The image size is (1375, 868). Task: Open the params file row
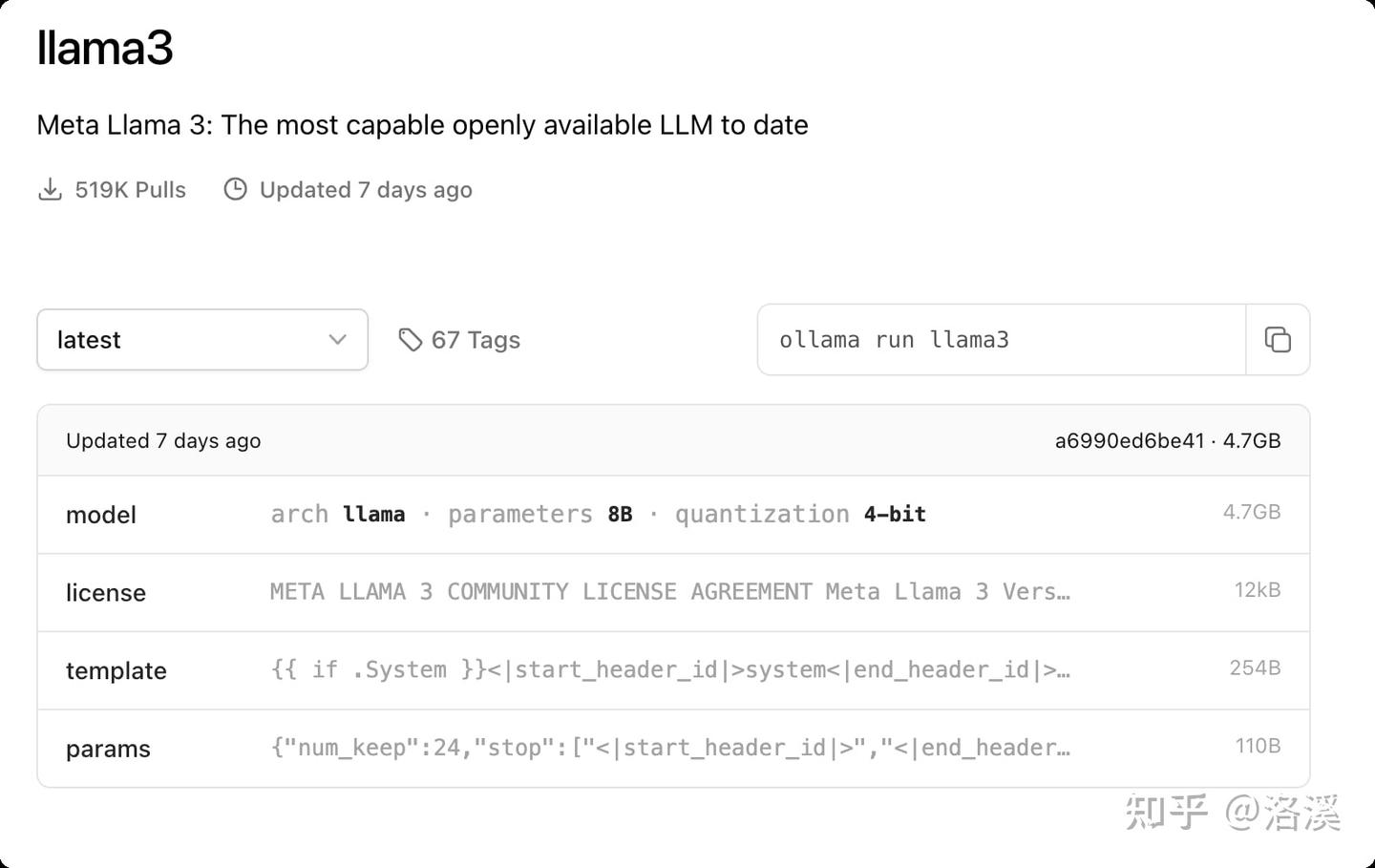pyautogui.click(x=108, y=750)
